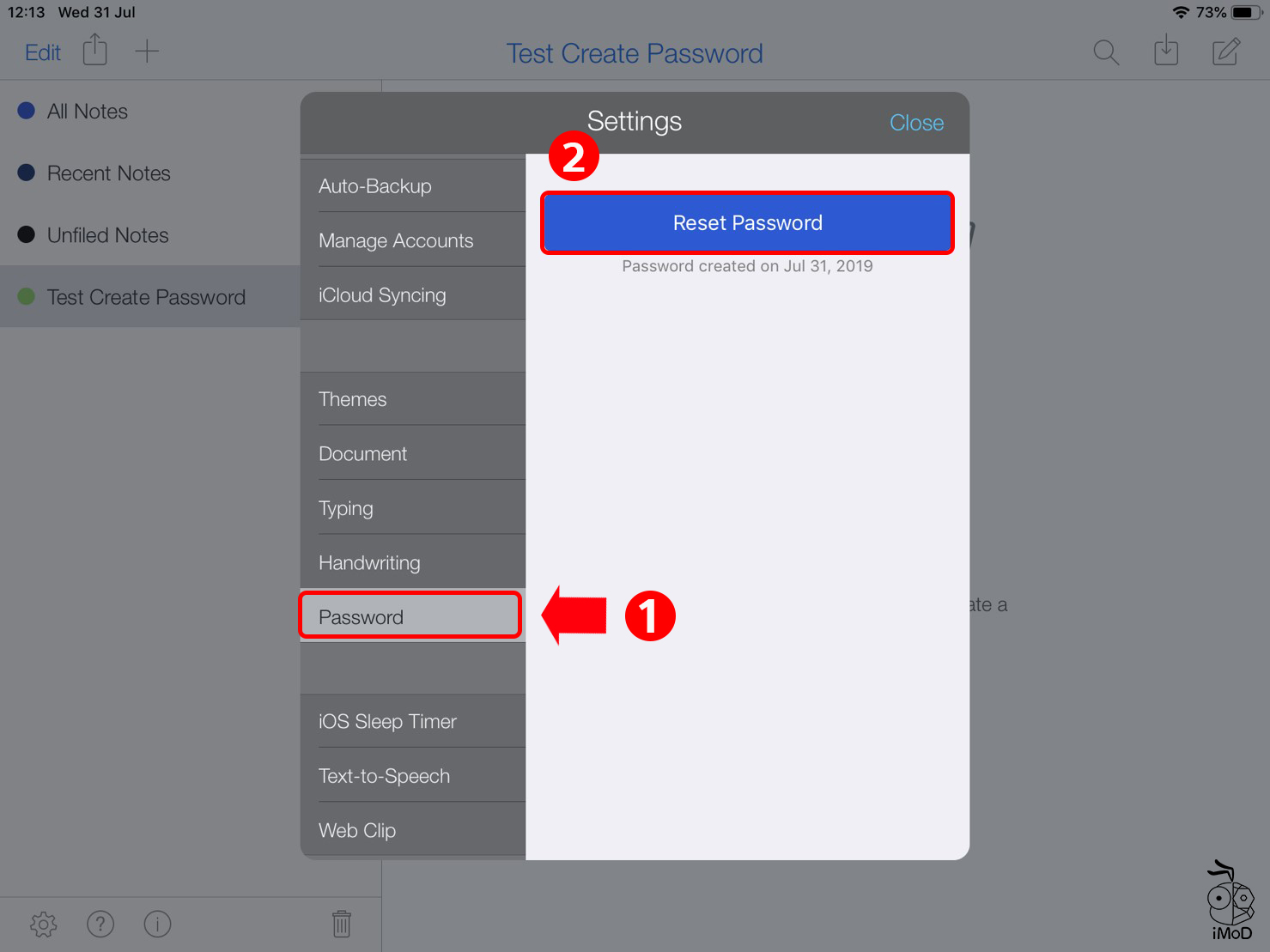The width and height of the screenshot is (1270, 952).
Task: Open help using the question mark icon
Action: tap(100, 925)
